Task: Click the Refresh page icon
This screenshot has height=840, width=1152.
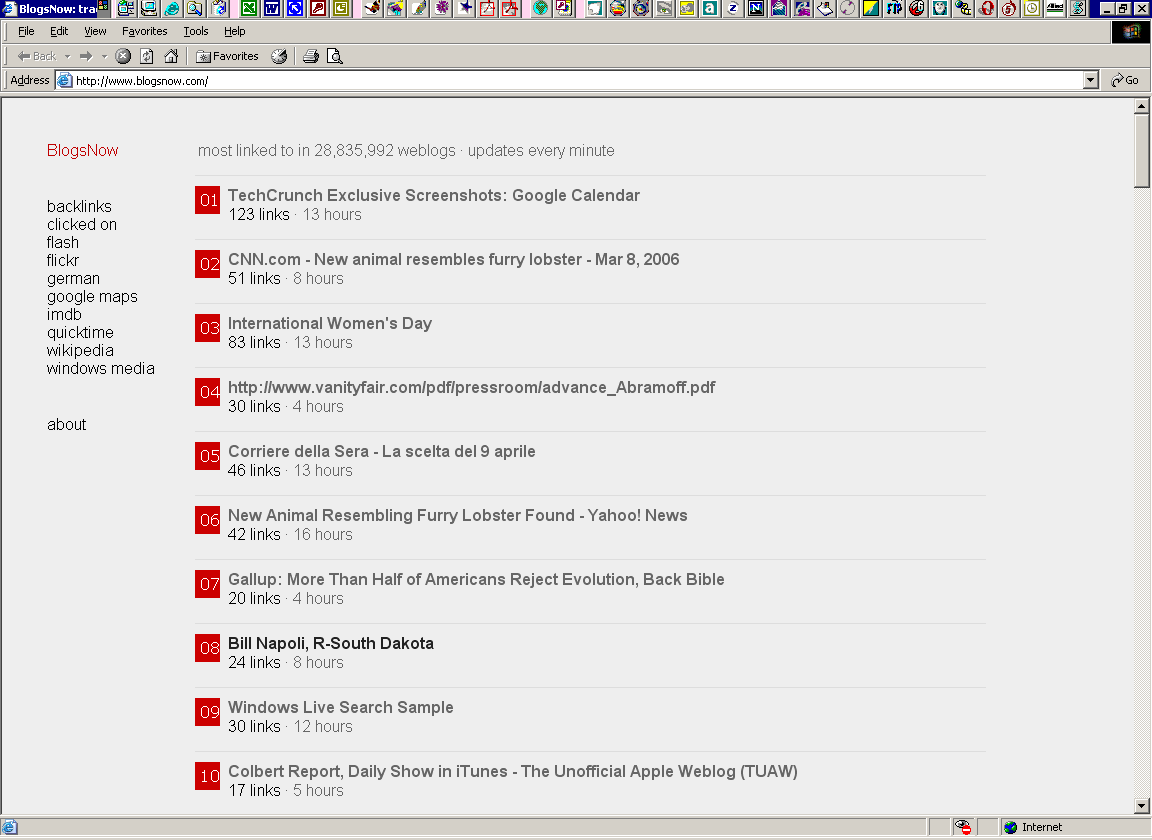Action: point(147,56)
